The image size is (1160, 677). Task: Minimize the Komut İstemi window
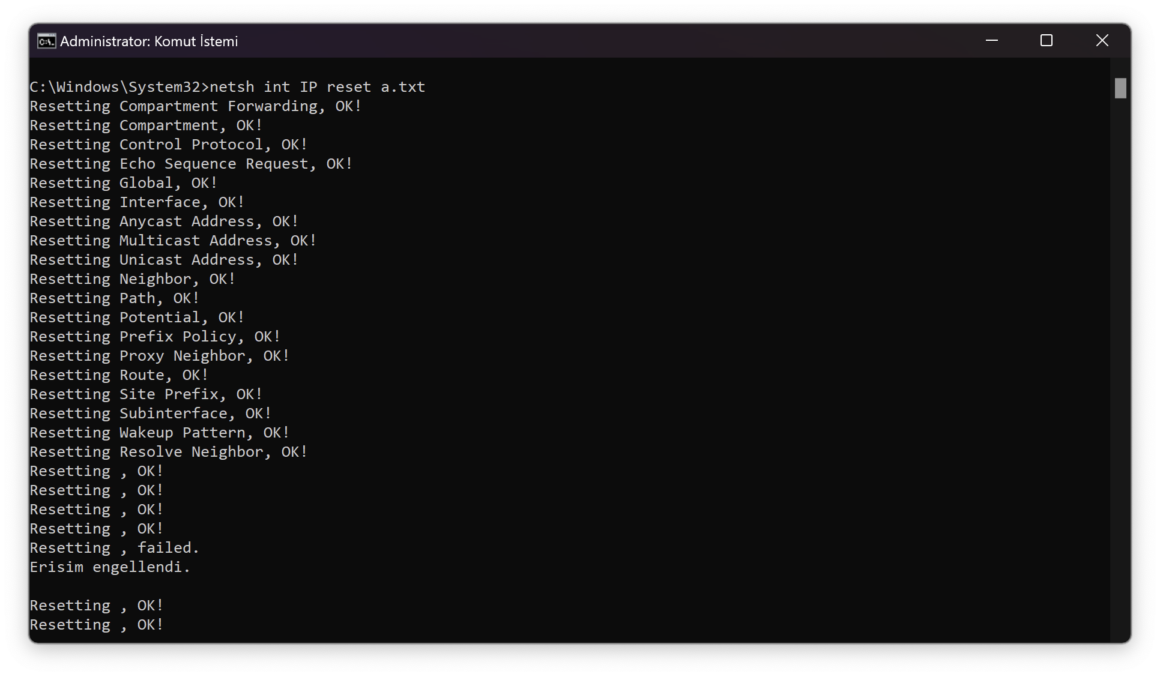(991, 41)
